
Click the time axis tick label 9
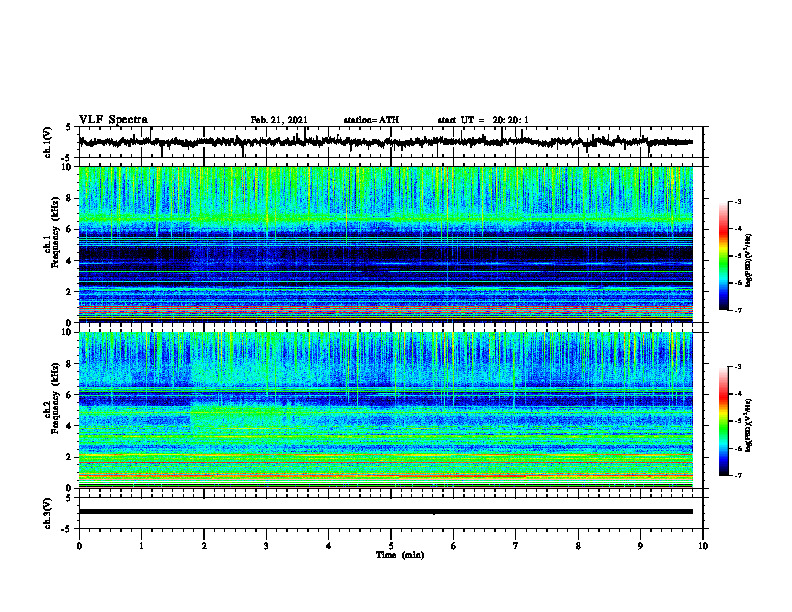tap(640, 546)
